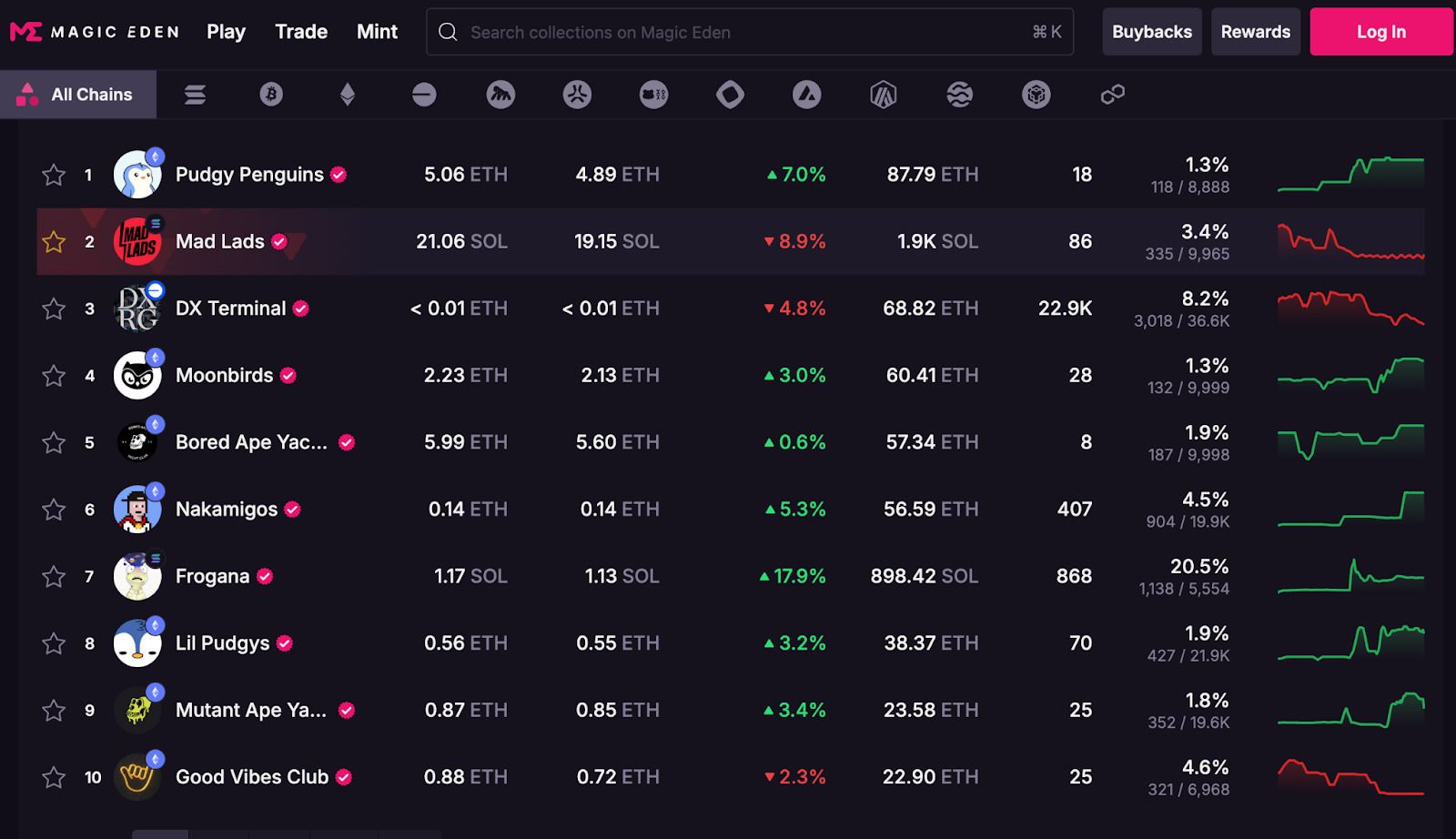1456x839 pixels.
Task: Open the Frogana collection thumbnail
Action: pyautogui.click(x=137, y=576)
